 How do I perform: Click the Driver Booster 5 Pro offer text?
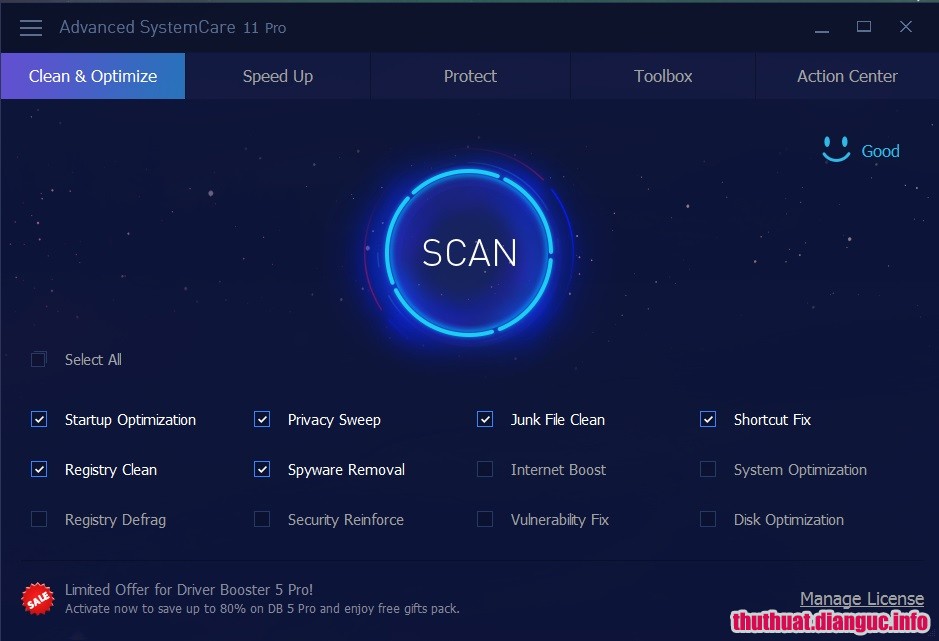[190, 589]
